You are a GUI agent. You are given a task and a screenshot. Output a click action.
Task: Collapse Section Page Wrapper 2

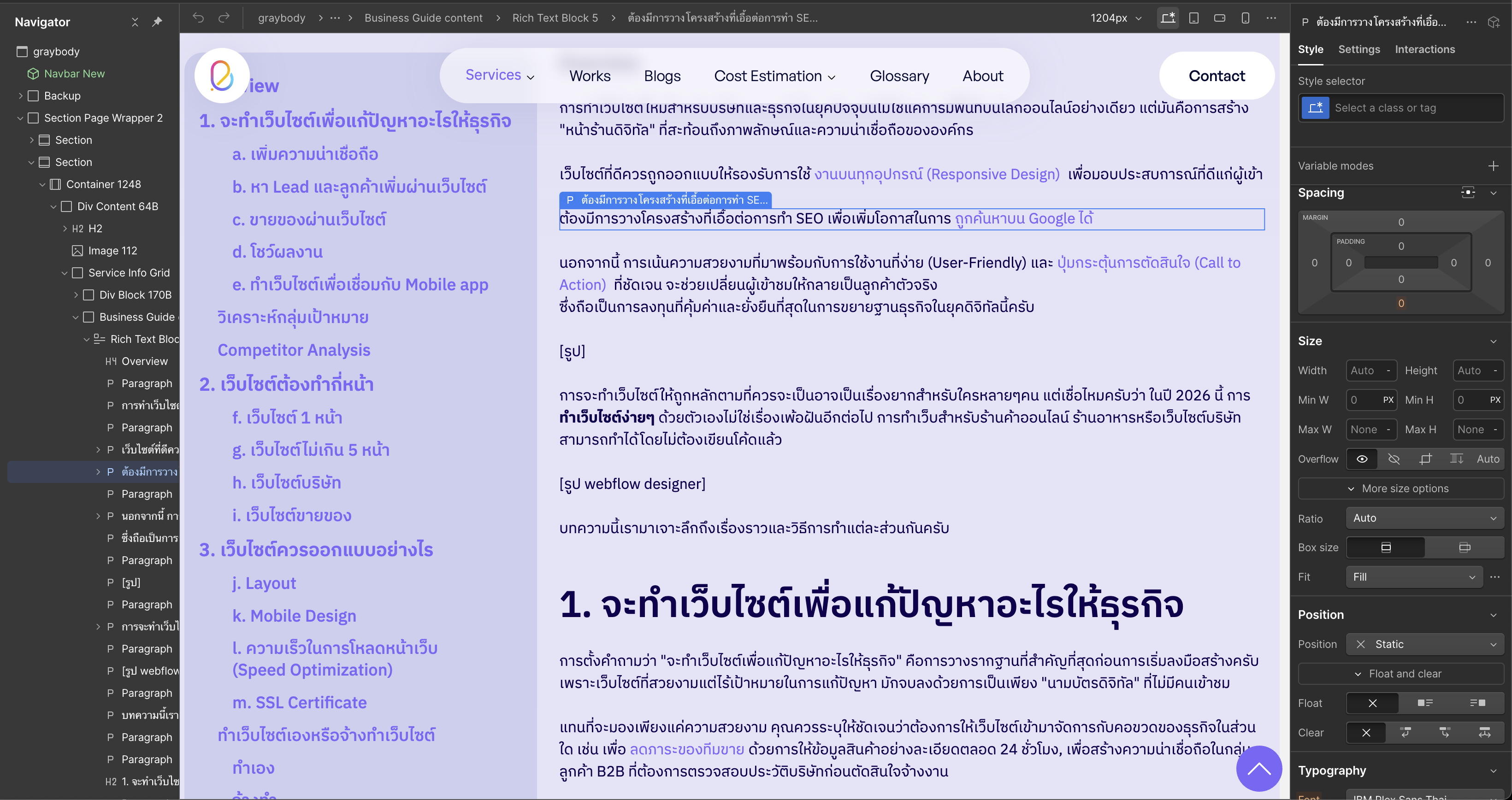point(21,118)
